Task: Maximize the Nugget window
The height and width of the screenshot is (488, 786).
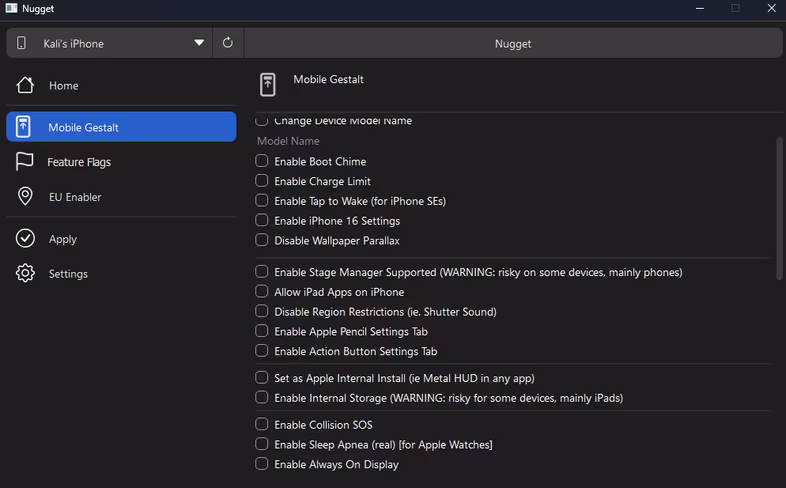Action: tap(735, 8)
